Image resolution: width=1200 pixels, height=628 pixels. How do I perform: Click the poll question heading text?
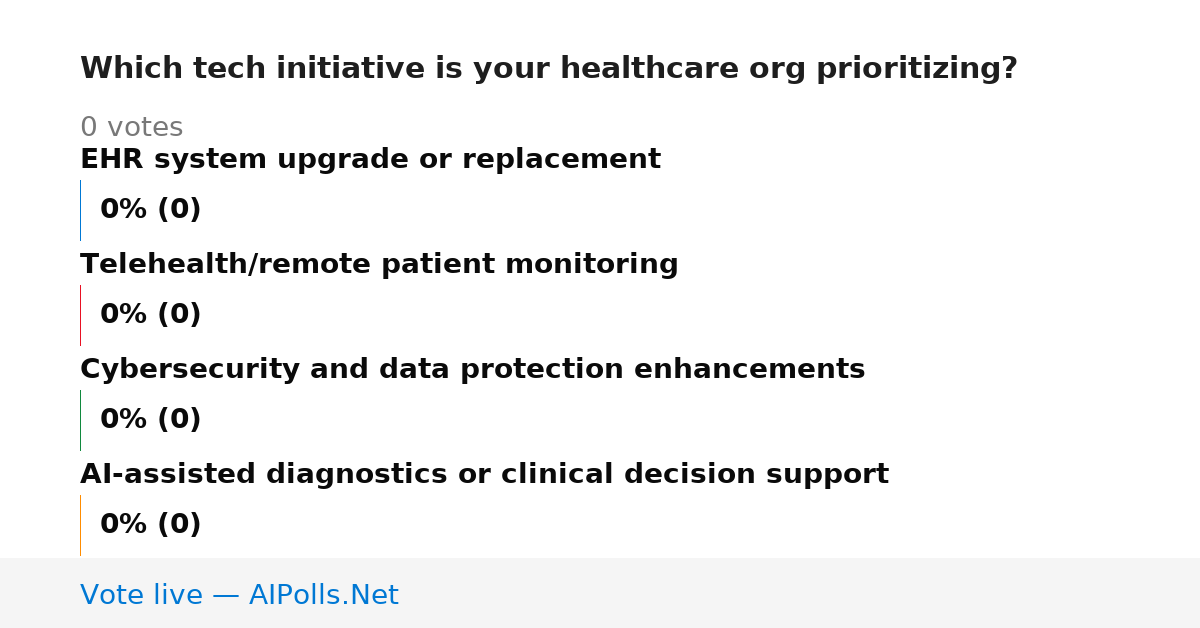[x=549, y=69]
